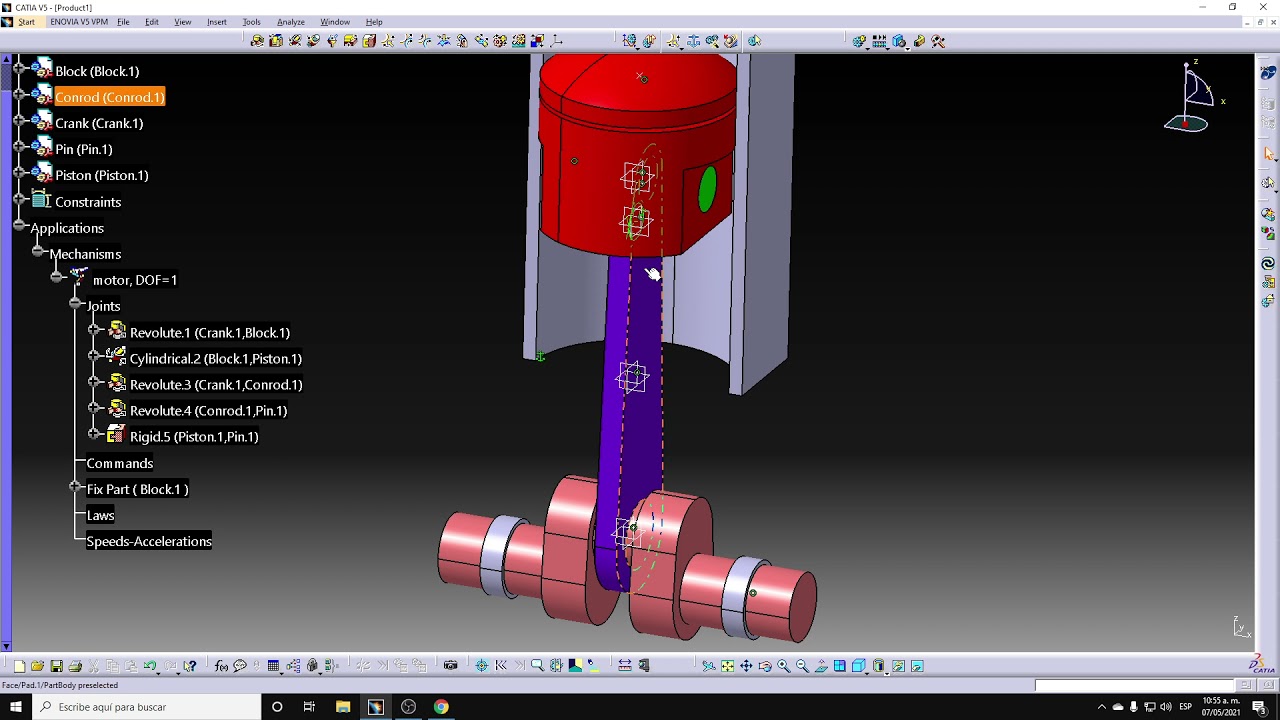The width and height of the screenshot is (1280, 720).
Task: Click the Fit All In icon
Action: [727, 666]
